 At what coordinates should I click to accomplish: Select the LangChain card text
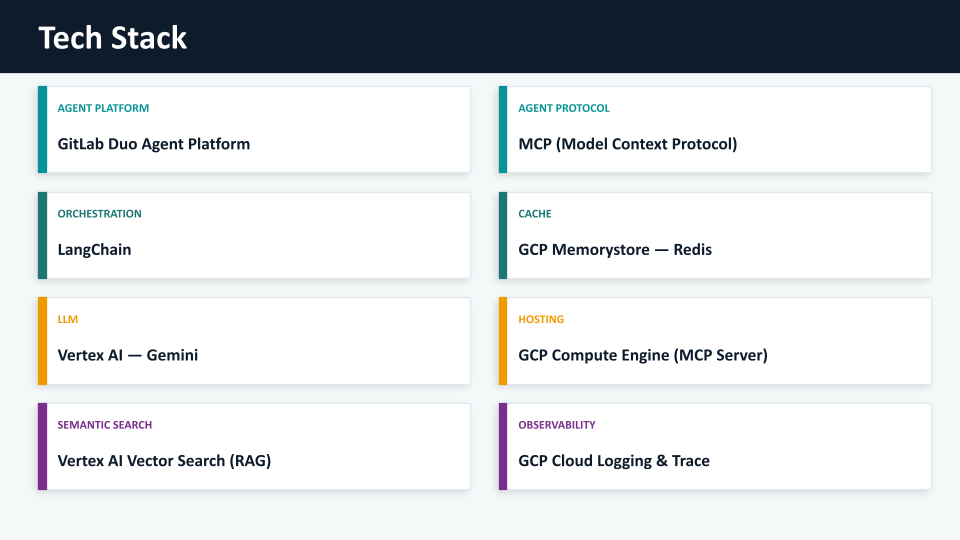94,250
